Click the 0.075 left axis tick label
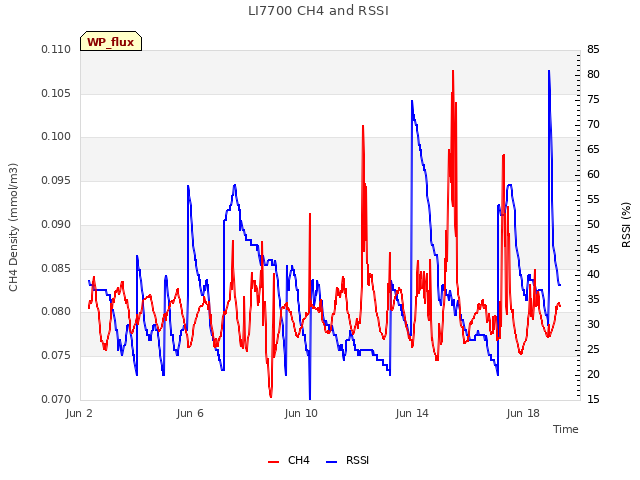640x480 pixels. (x=56, y=356)
